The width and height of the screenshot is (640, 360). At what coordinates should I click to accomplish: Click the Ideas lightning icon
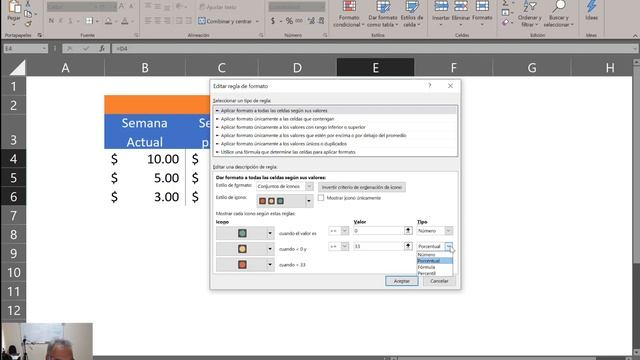(x=591, y=6)
